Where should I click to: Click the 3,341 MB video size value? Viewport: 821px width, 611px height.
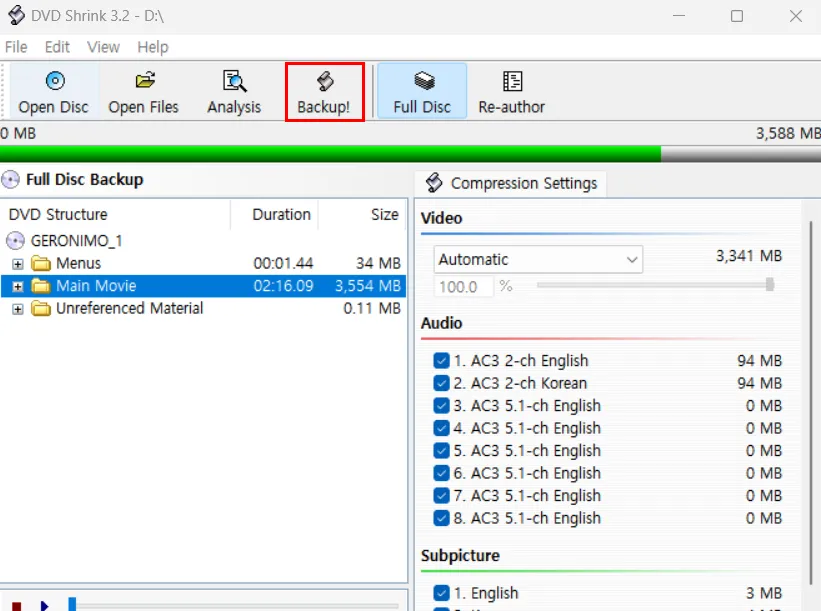click(749, 256)
